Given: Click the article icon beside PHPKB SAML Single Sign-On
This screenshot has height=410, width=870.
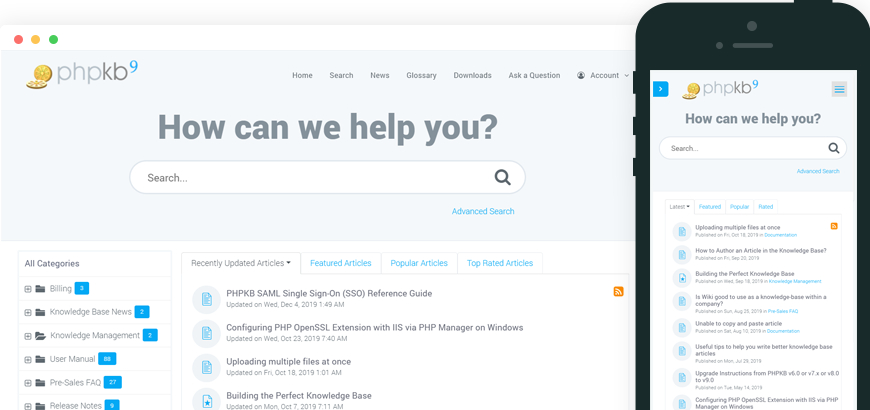Looking at the screenshot, I should (206, 300).
